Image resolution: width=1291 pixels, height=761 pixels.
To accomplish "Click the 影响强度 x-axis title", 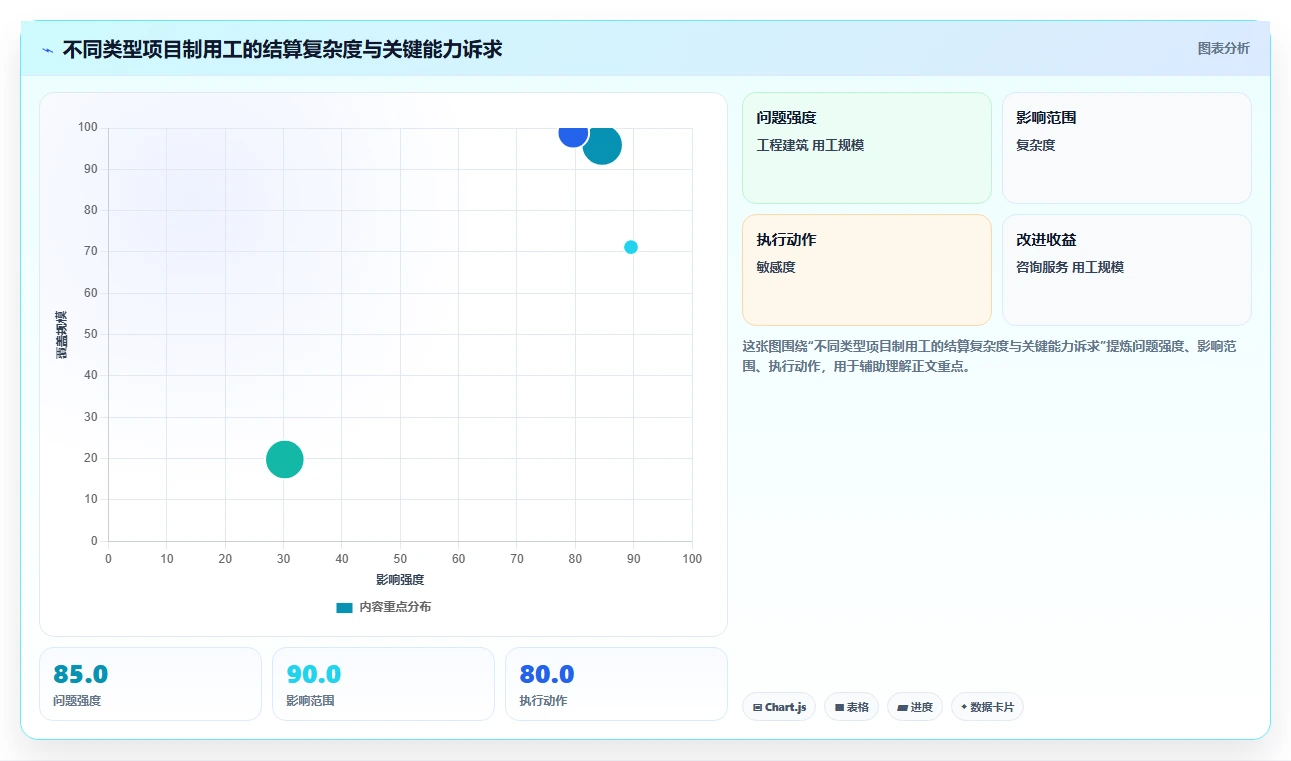I will click(x=400, y=580).
